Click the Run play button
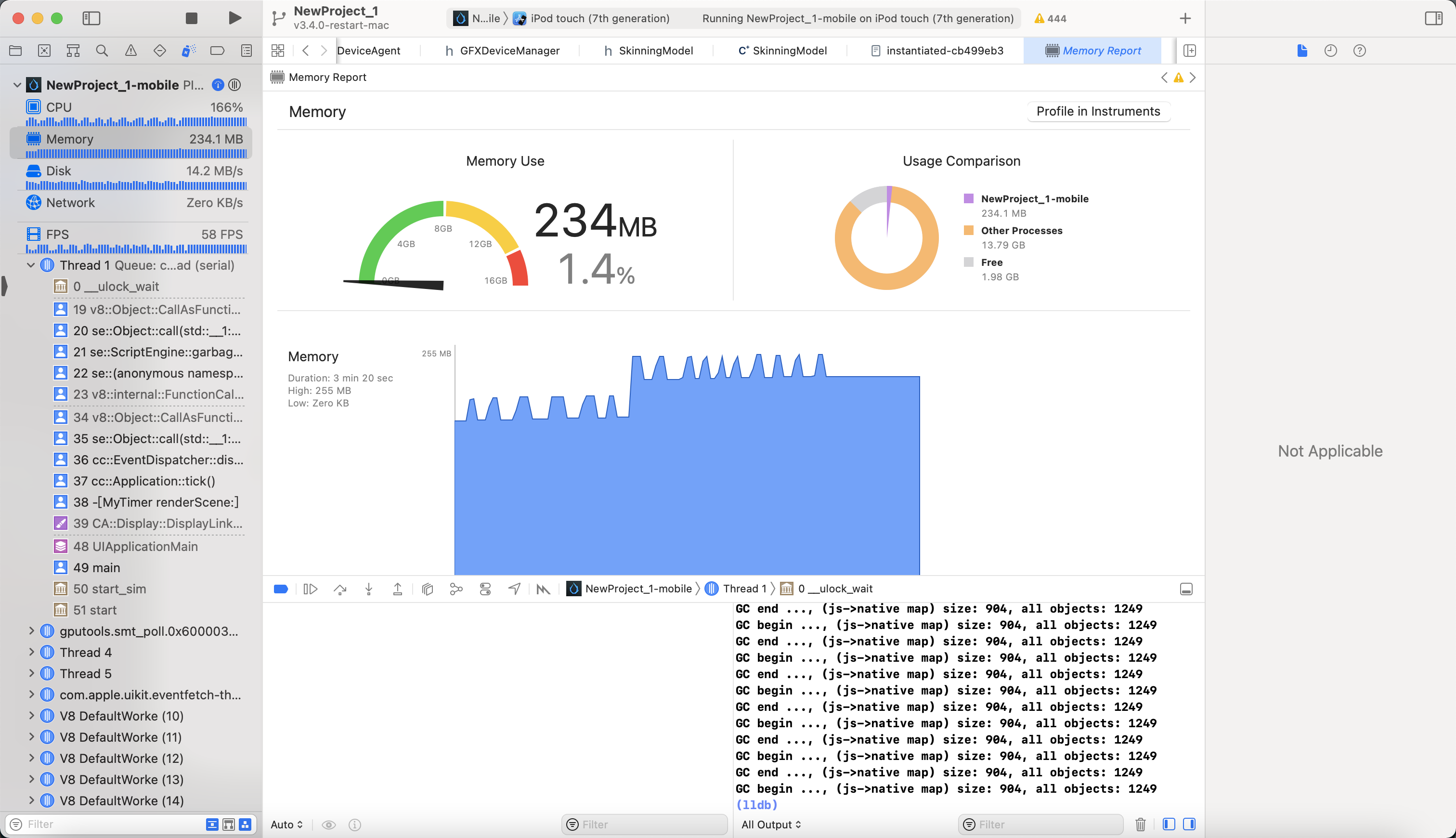This screenshot has height=838, width=1456. [x=234, y=18]
